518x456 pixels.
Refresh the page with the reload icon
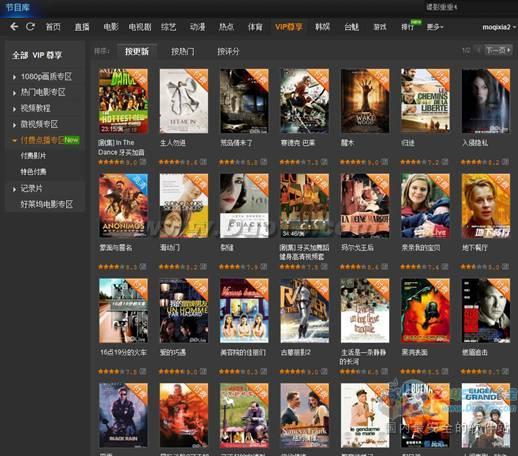click(30, 27)
